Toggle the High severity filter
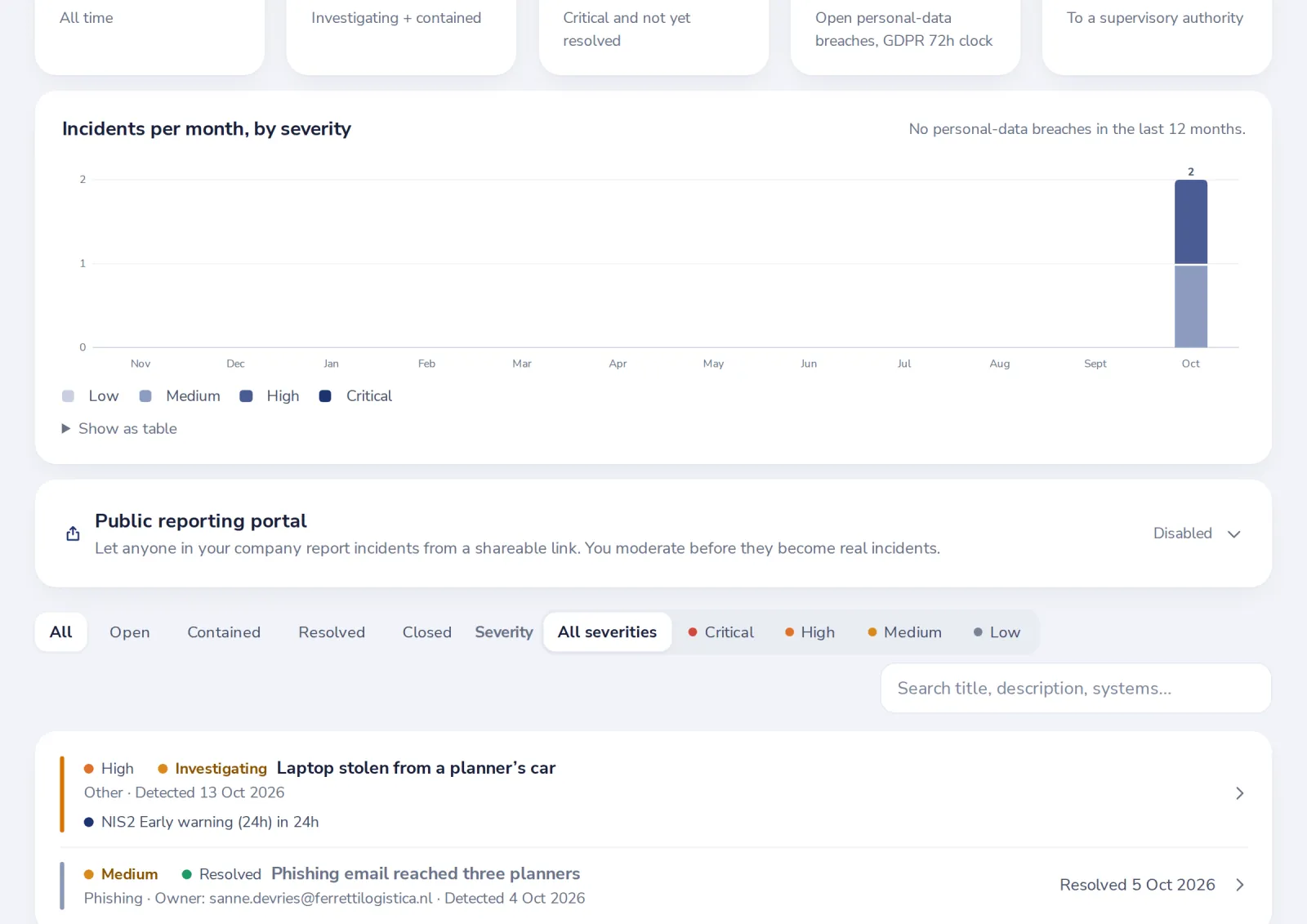The width and height of the screenshot is (1307, 924). pos(810,632)
